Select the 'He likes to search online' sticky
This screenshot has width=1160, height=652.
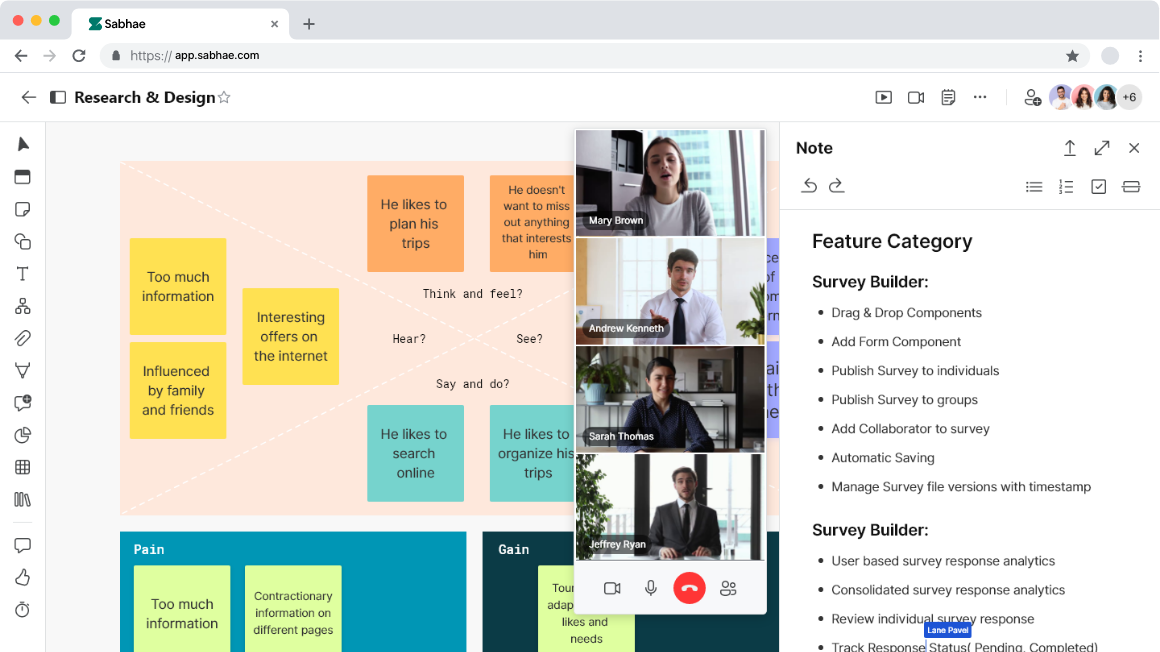415,453
